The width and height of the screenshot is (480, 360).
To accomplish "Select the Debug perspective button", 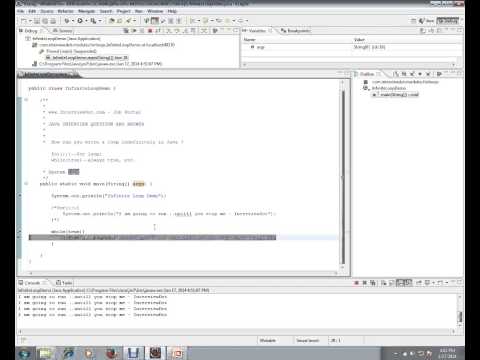I will click(x=448, y=21).
